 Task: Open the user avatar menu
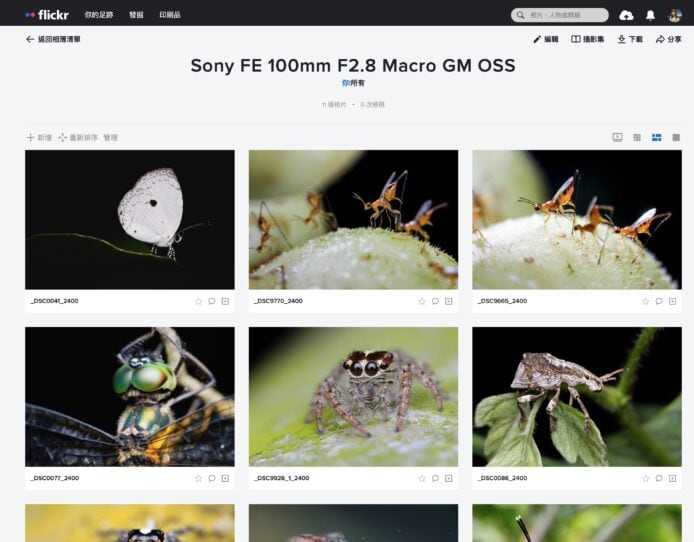(675, 15)
